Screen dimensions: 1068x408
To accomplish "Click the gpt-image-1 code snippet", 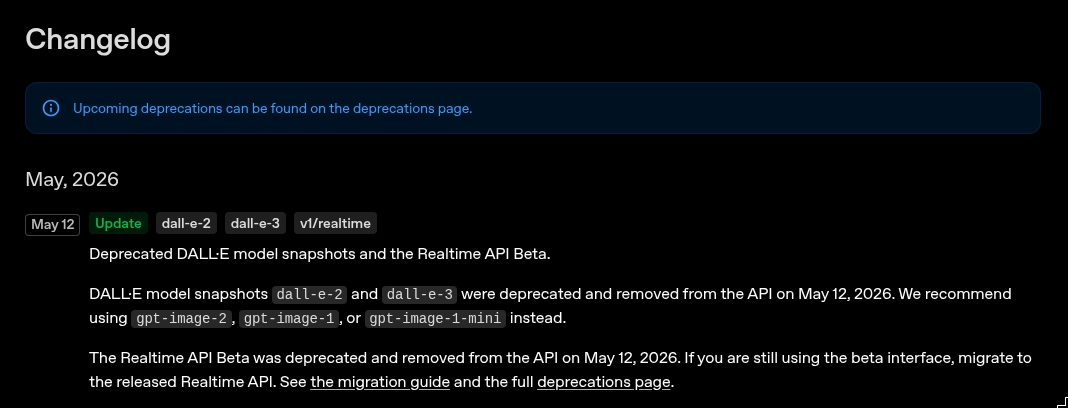I will pyautogui.click(x=291, y=318).
